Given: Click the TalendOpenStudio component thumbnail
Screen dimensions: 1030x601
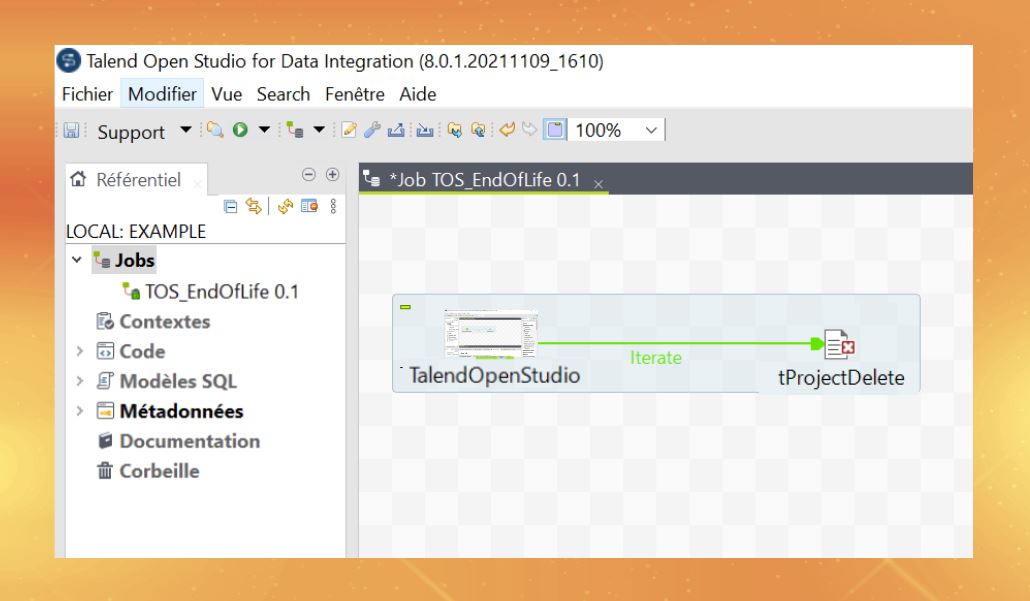Looking at the screenshot, I should (x=490, y=334).
